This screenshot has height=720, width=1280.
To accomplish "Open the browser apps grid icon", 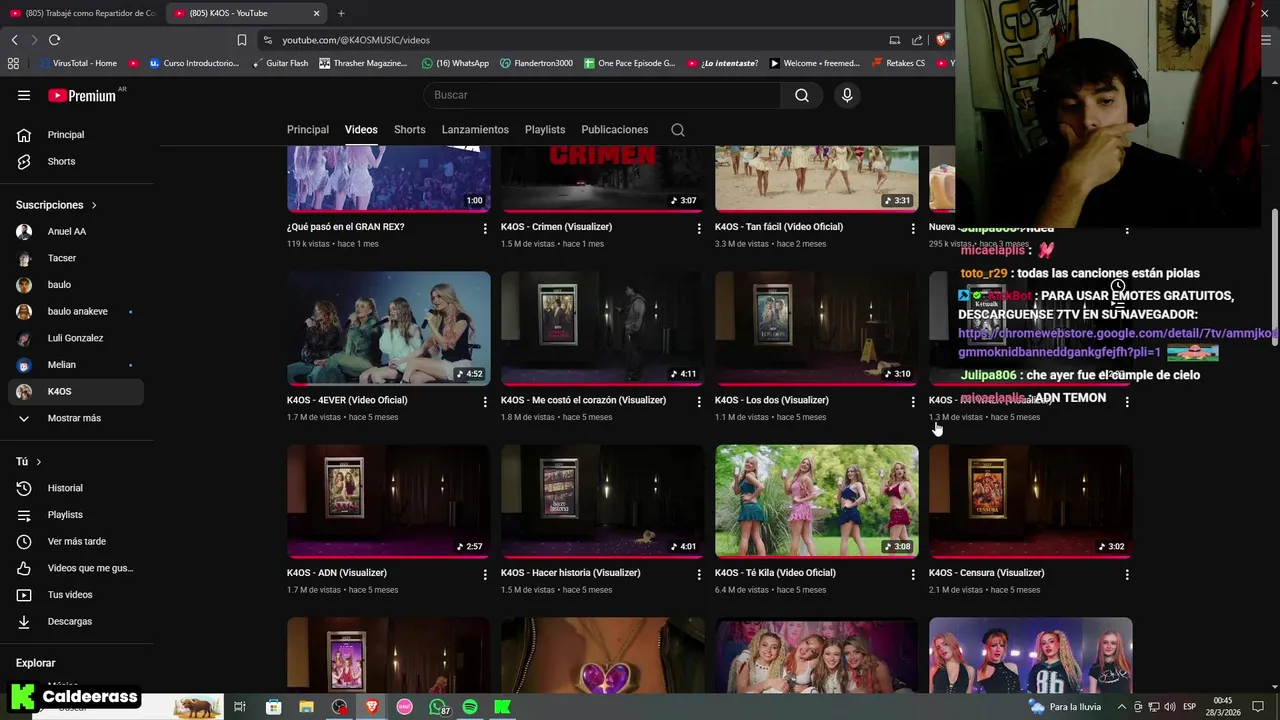I will pos(13,63).
